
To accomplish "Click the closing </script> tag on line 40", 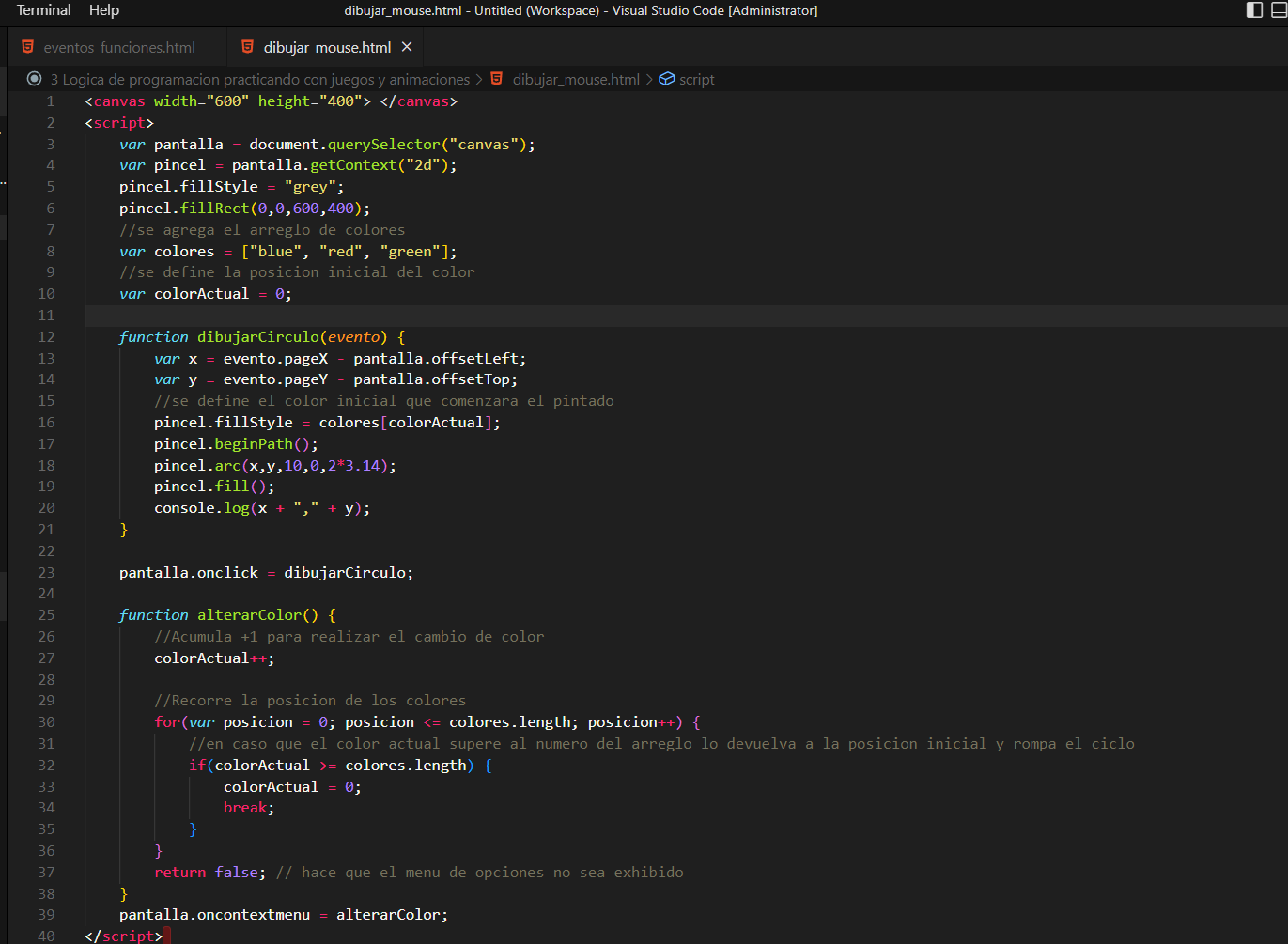I will pyautogui.click(x=123, y=936).
